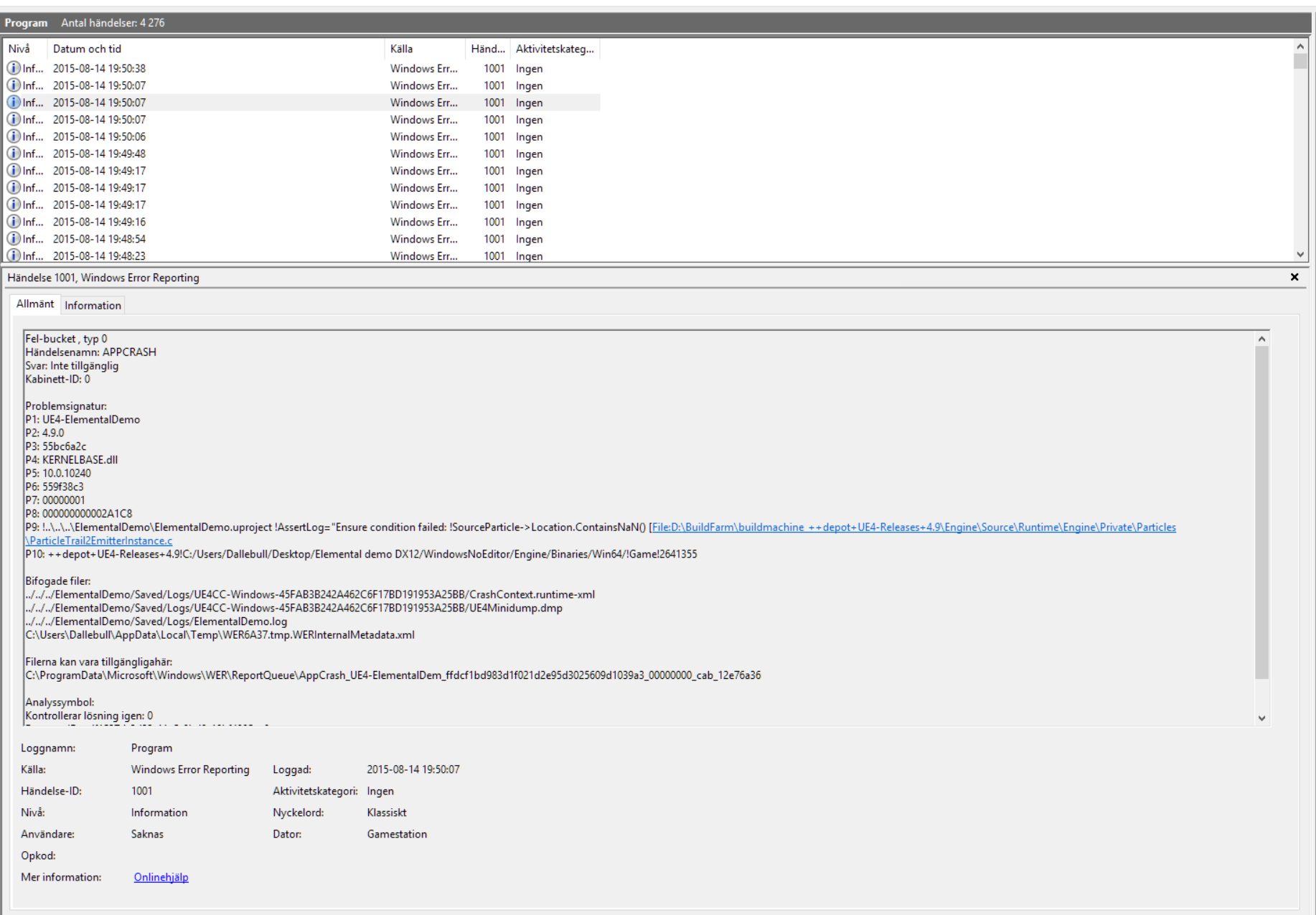Screen dimensions: 1316x915
Task: Select the event dated 2015-08-14 19:48:54
Action: coord(302,239)
